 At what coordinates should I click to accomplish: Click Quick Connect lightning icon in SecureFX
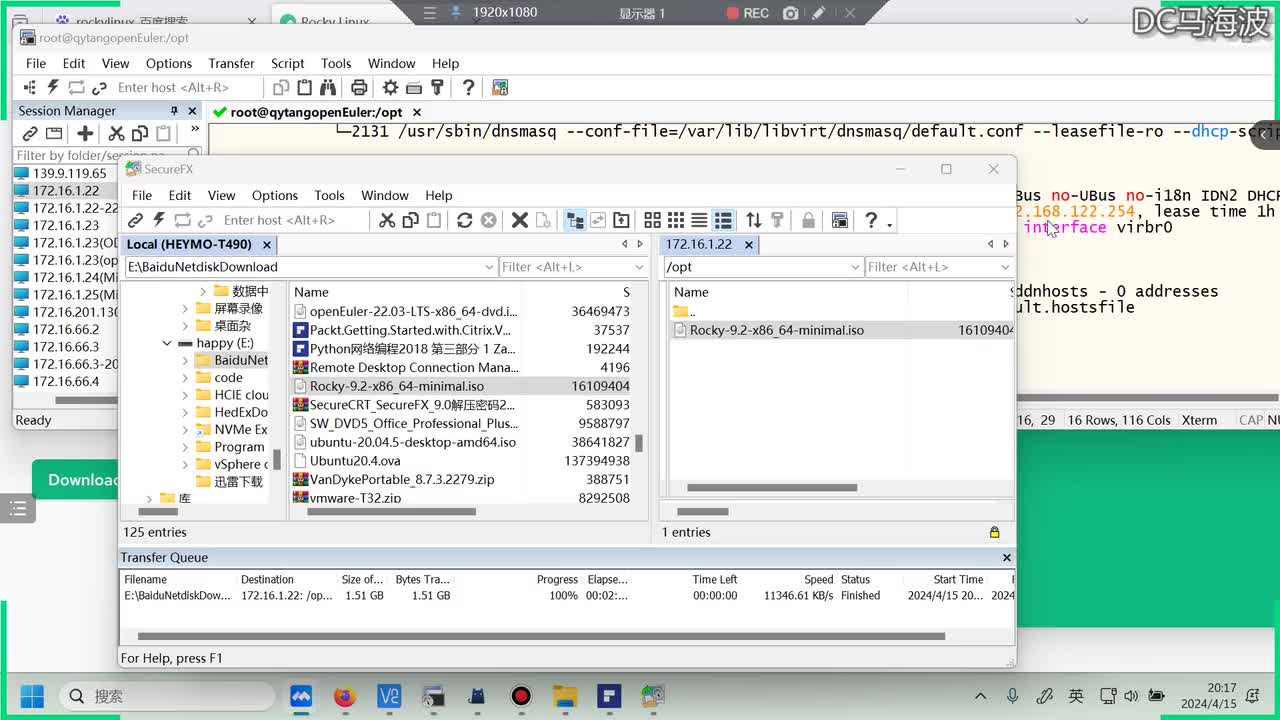(x=159, y=220)
